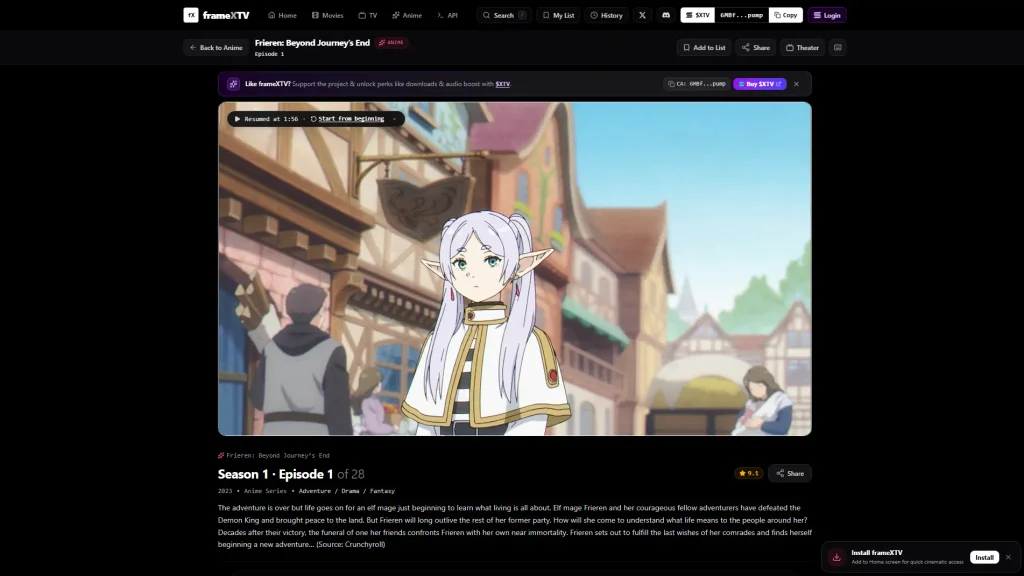The image size is (1024, 576).
Task: Click the Search box in the header
Action: click(504, 15)
